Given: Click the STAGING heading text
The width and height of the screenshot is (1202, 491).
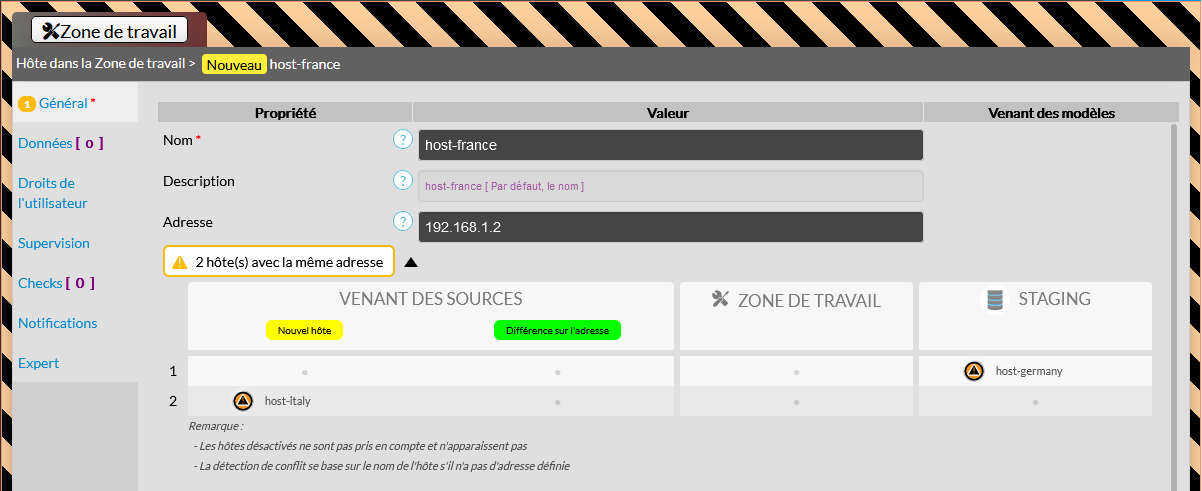Looking at the screenshot, I should pos(1055,299).
